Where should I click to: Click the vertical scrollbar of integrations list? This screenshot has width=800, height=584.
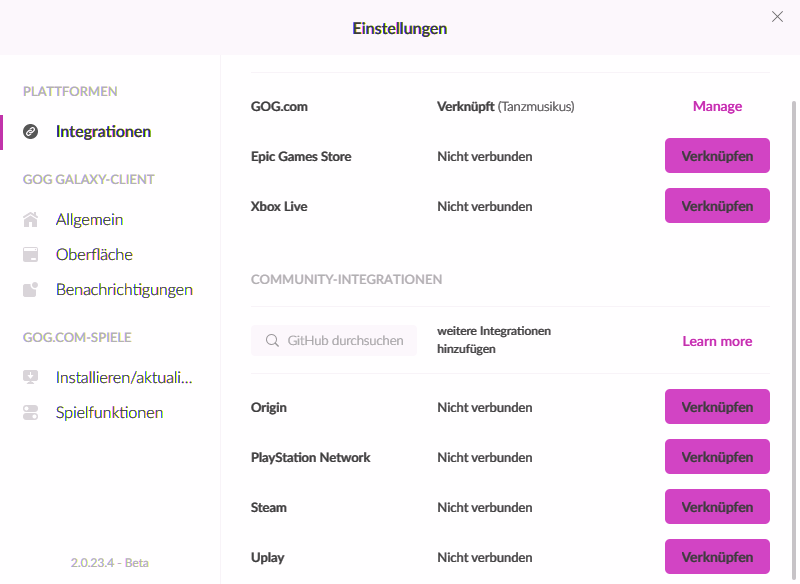pyautogui.click(x=794, y=300)
